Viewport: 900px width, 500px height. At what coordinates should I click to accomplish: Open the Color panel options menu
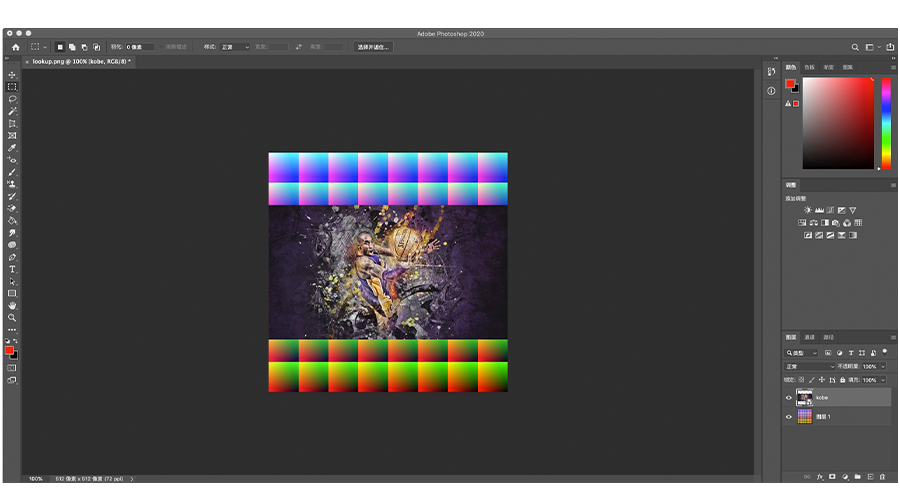coord(893,67)
